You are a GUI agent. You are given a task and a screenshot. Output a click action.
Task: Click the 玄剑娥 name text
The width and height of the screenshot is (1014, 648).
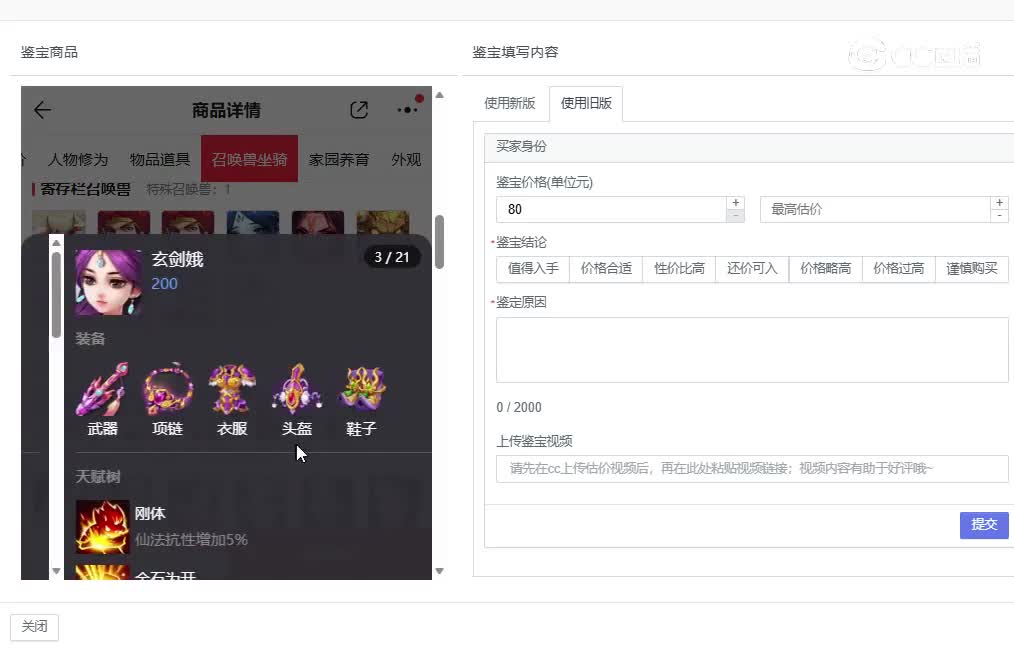pyautogui.click(x=178, y=259)
